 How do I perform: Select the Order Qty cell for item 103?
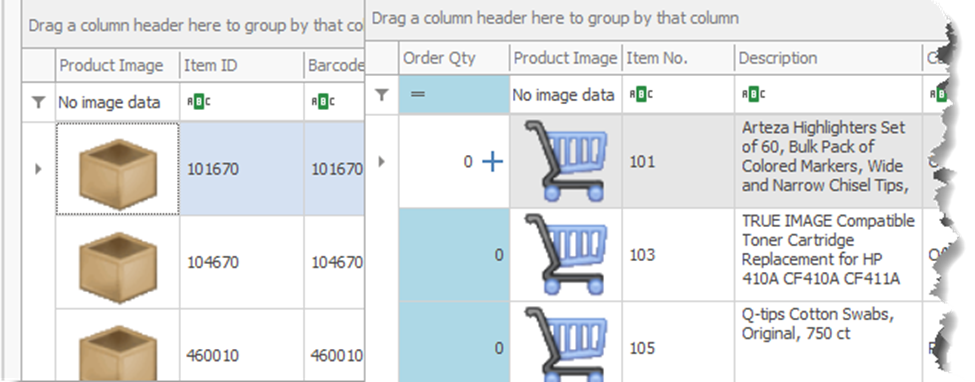pyautogui.click(x=454, y=255)
